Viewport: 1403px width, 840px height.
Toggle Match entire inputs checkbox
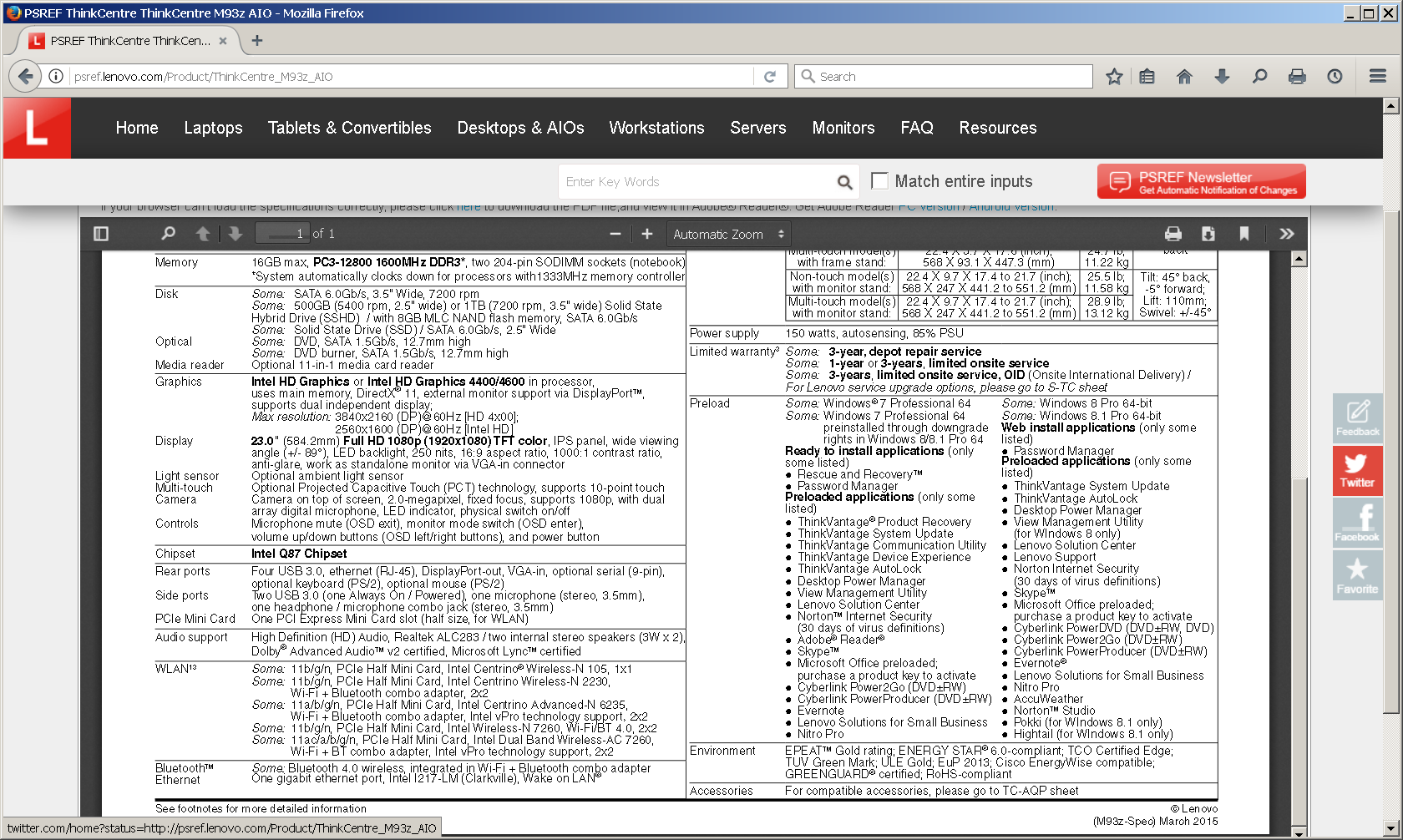879,180
